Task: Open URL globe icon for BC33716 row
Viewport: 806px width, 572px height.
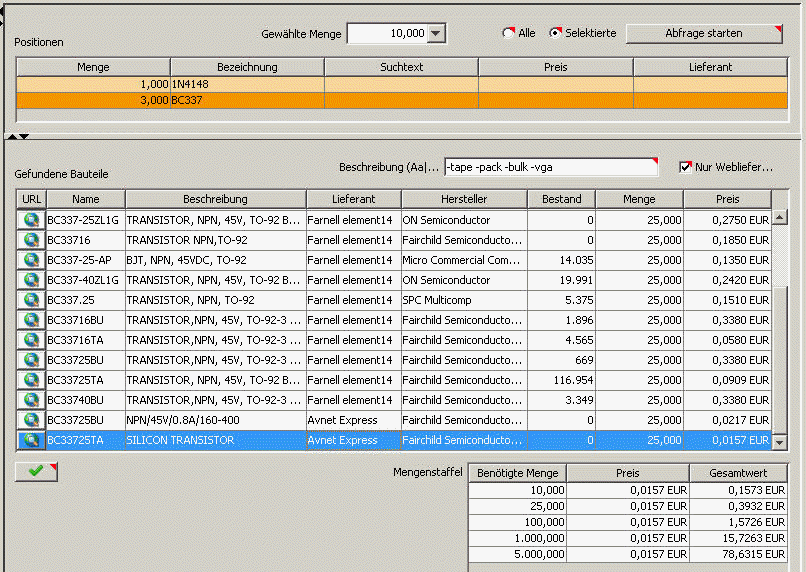Action: click(x=31, y=240)
